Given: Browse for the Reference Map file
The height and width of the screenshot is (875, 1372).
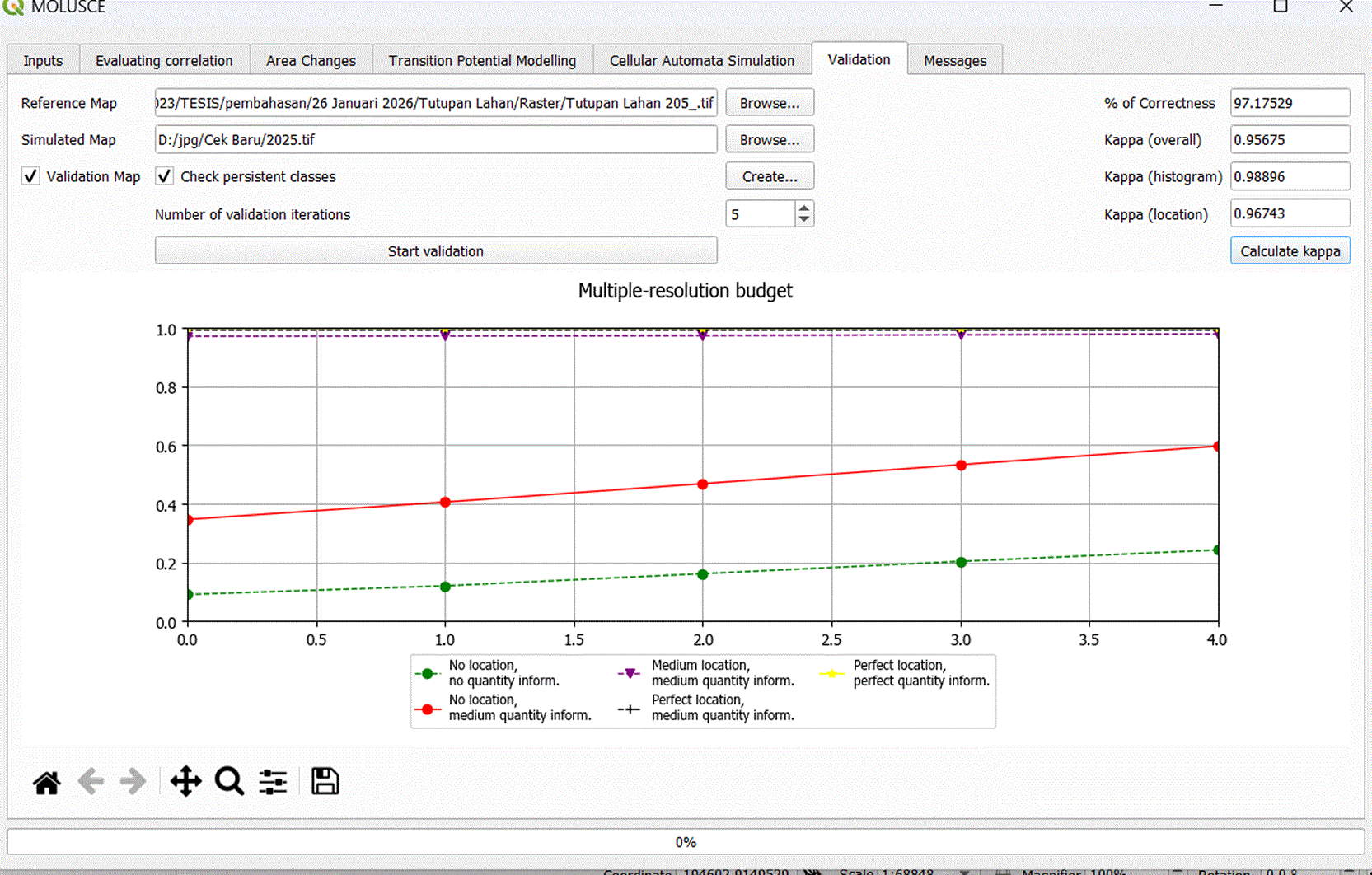Looking at the screenshot, I should [770, 103].
